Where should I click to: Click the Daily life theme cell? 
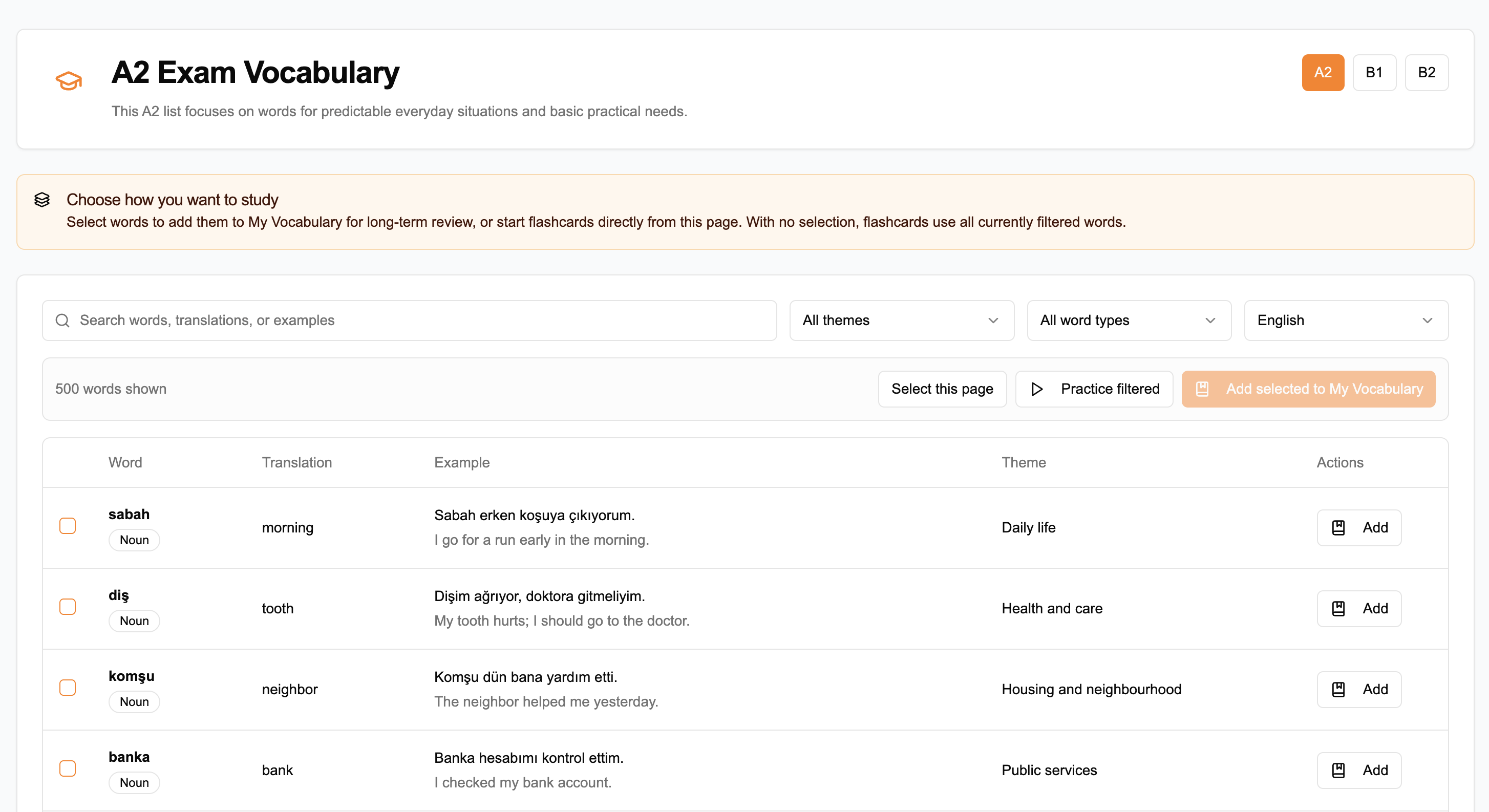click(x=1028, y=528)
